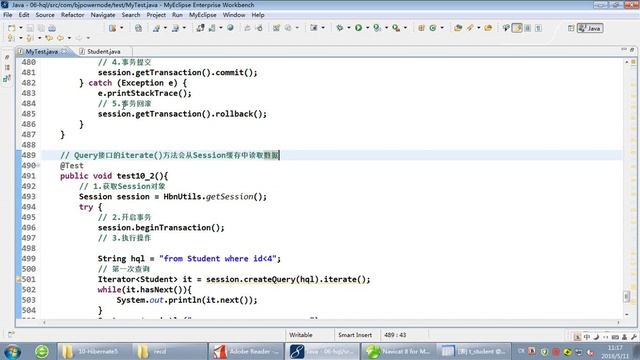The width and height of the screenshot is (640, 360).
Task: Expand the External Tools dropdown arrow
Action: tap(405, 28)
